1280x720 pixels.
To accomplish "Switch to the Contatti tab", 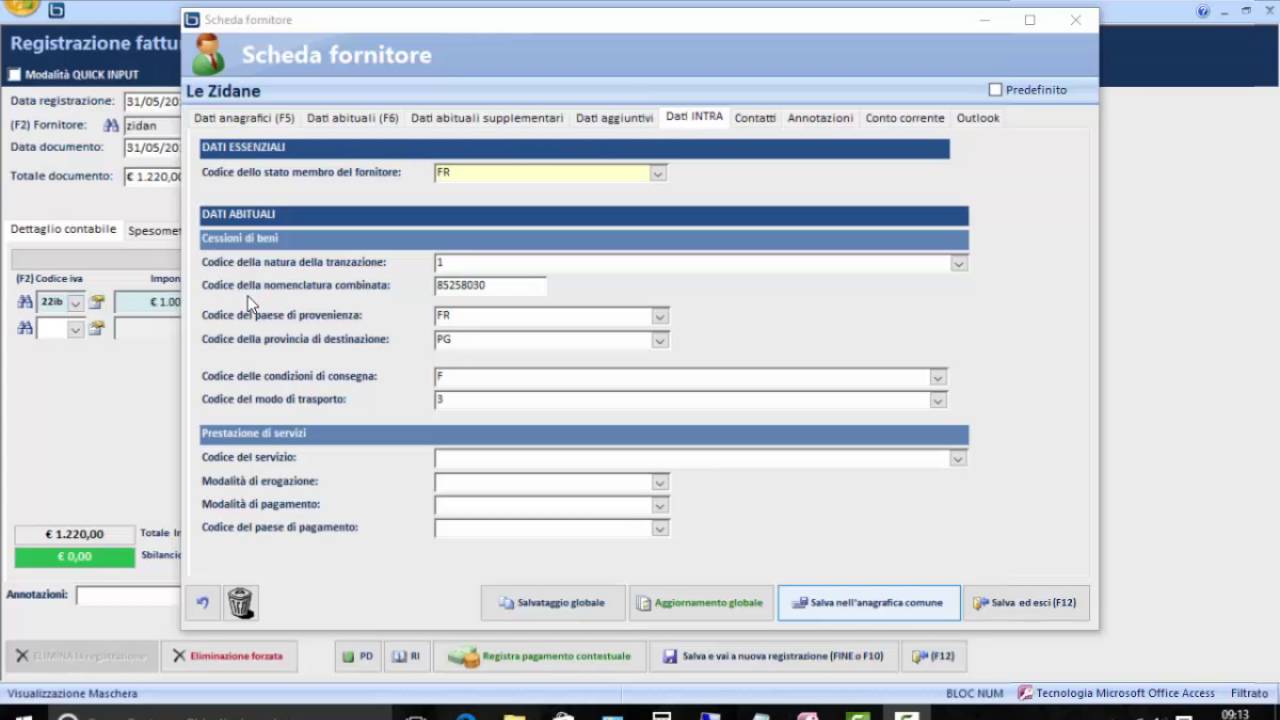I will [x=755, y=117].
